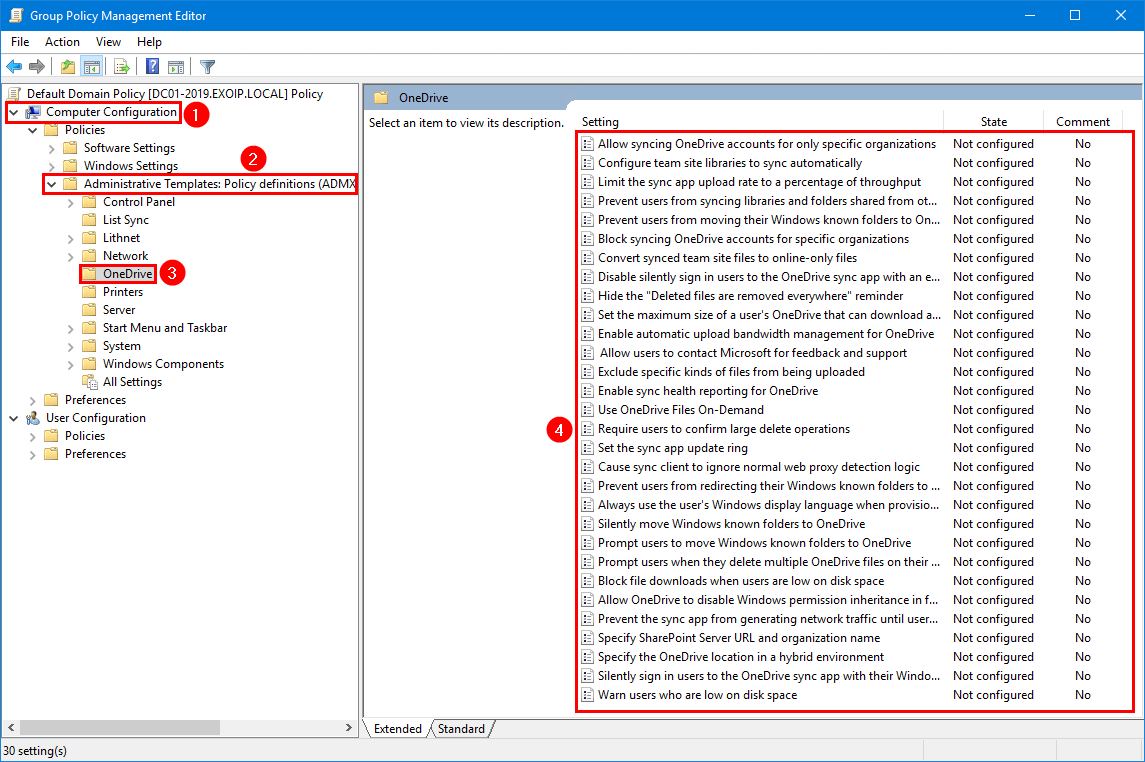1145x762 pixels.
Task: Click tree pane scrollbar left arrow
Action: pos(11,728)
